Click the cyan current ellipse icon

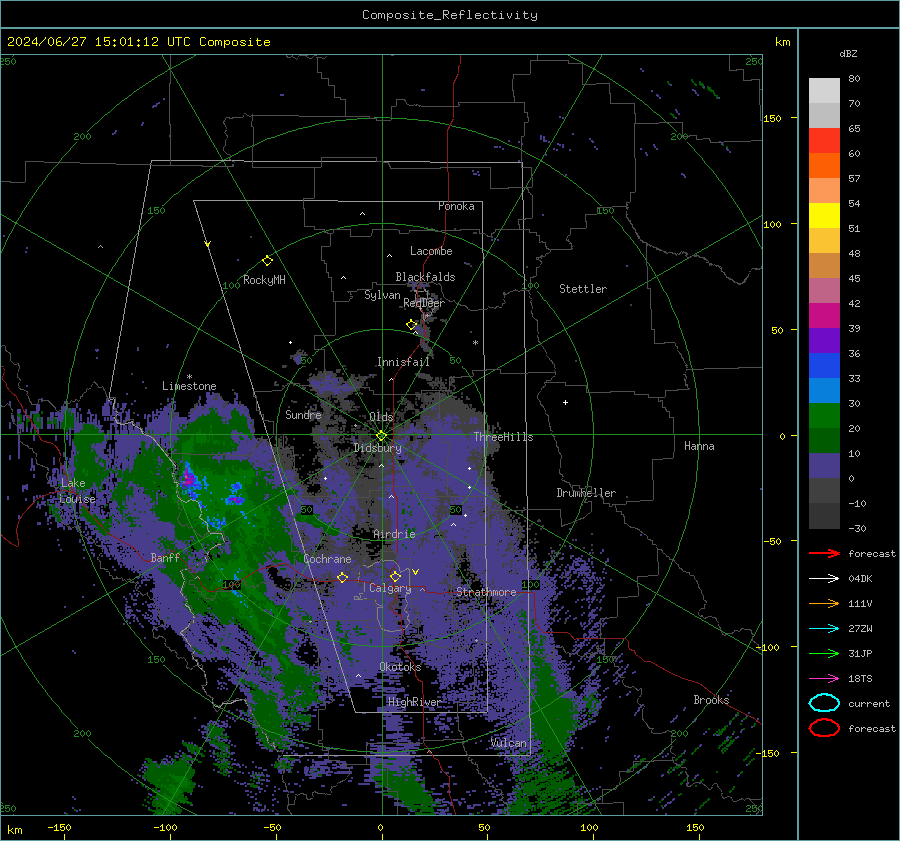pyautogui.click(x=824, y=703)
